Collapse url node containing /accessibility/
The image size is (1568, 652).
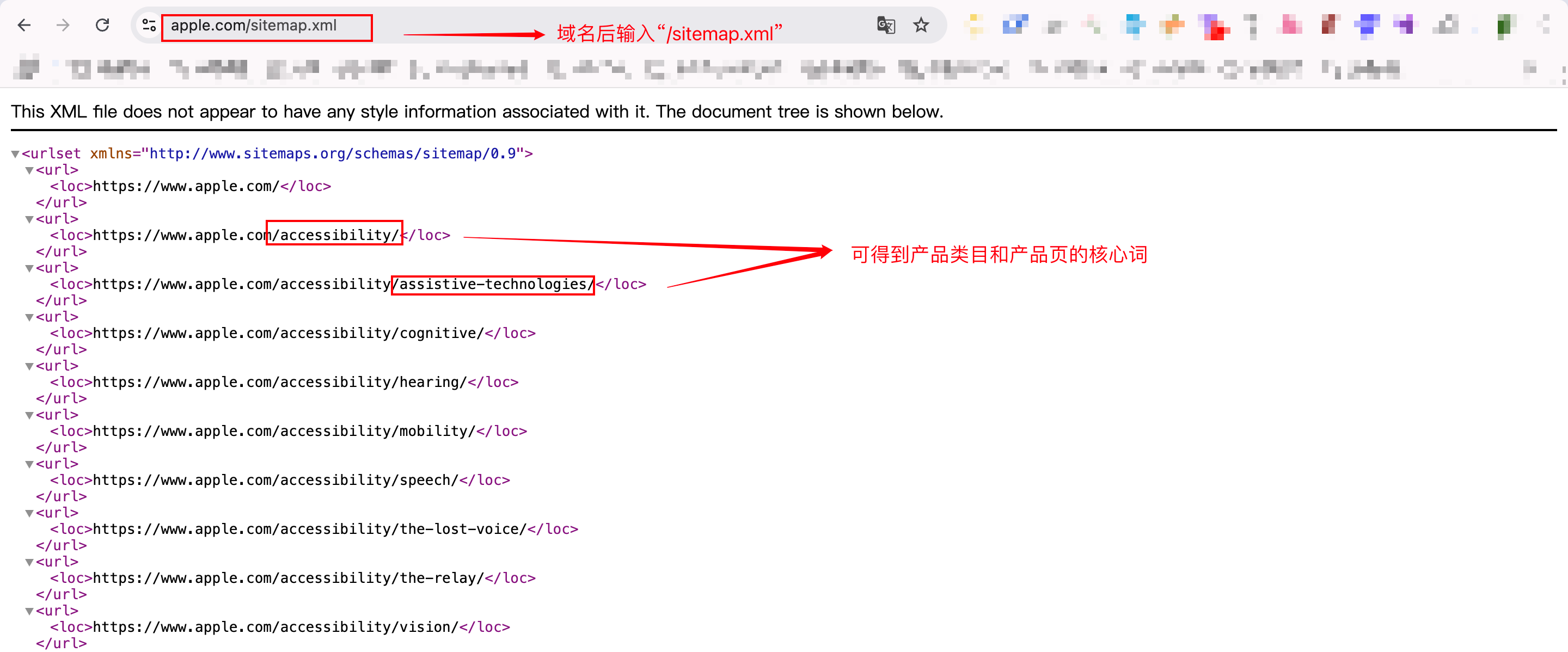tap(29, 219)
